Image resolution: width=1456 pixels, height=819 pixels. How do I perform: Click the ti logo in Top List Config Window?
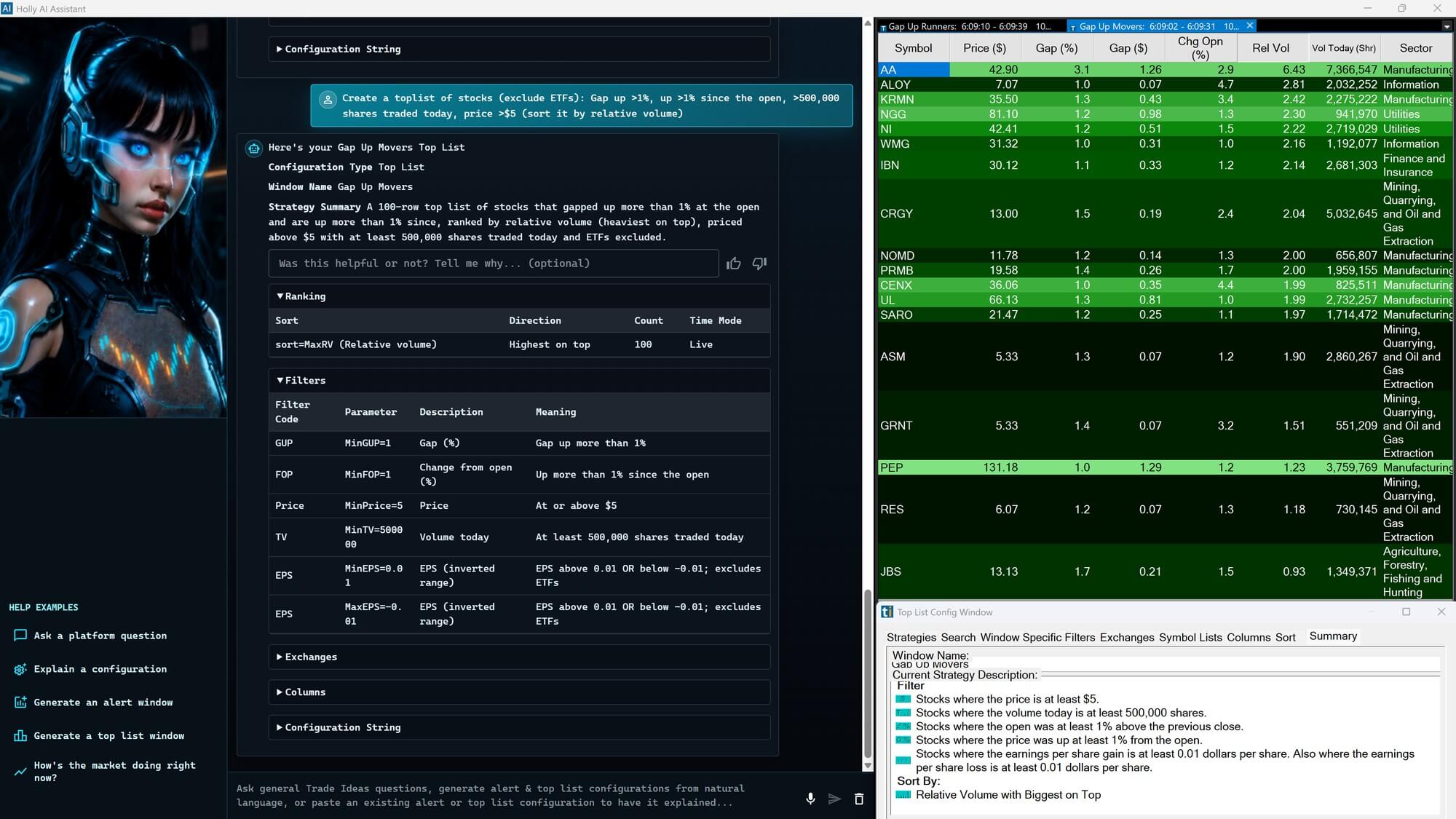(887, 612)
